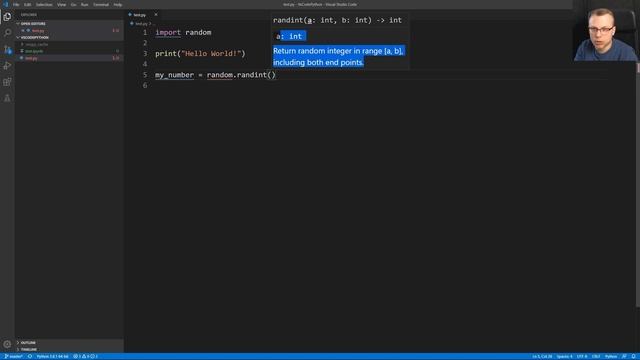Open the View menu
This screenshot has width=640, height=360.
point(61,4)
